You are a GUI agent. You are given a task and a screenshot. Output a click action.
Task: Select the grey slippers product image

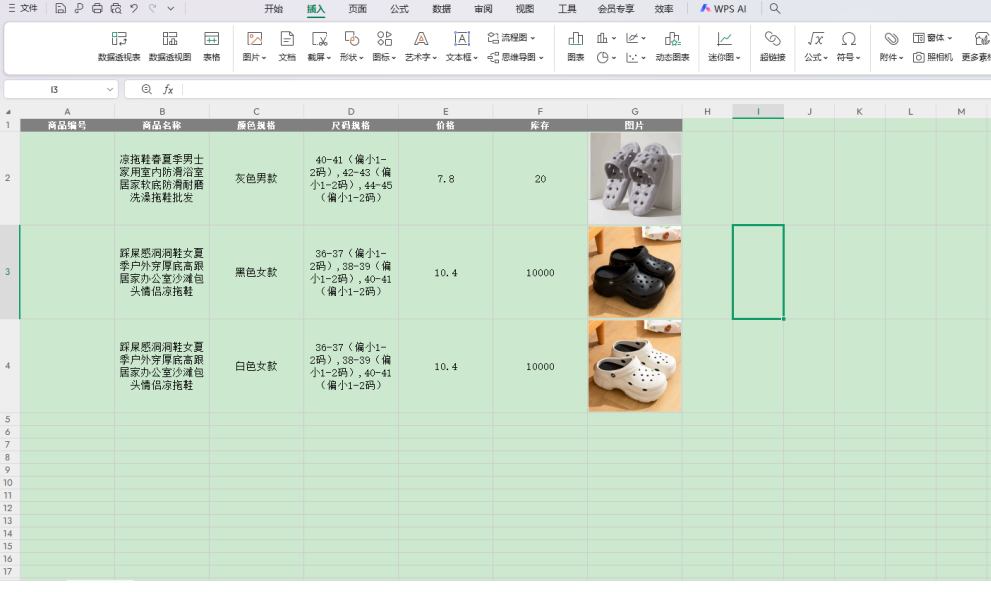coord(635,178)
